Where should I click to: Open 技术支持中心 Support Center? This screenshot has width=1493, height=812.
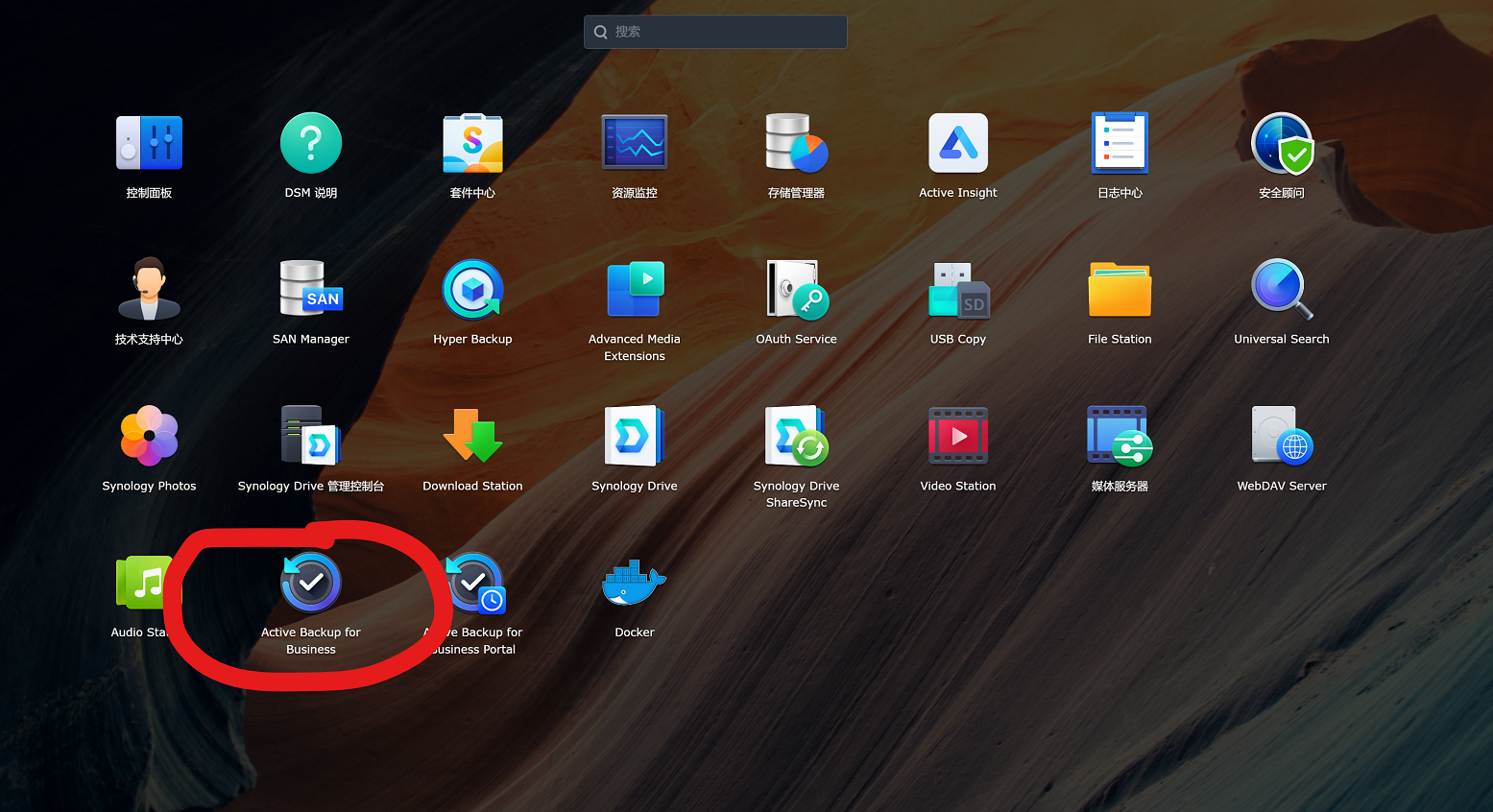pos(149,289)
